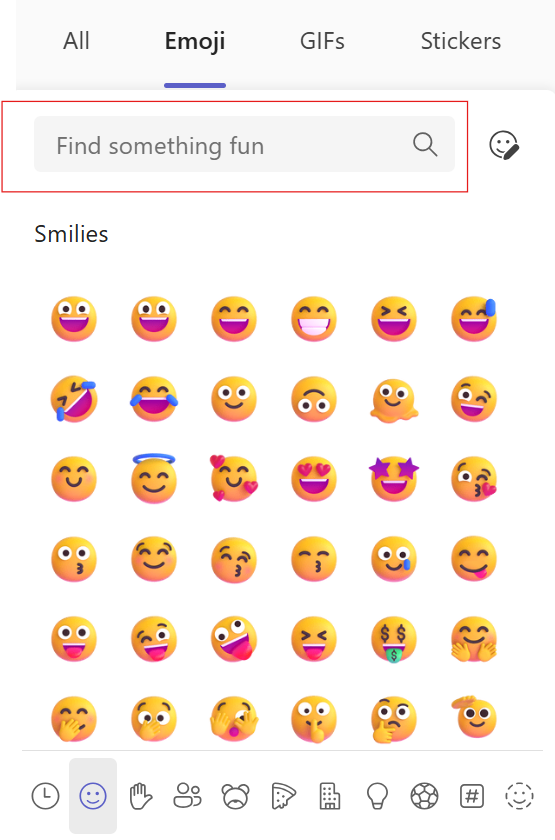
Task: Open the food pizza category icon
Action: tap(283, 796)
